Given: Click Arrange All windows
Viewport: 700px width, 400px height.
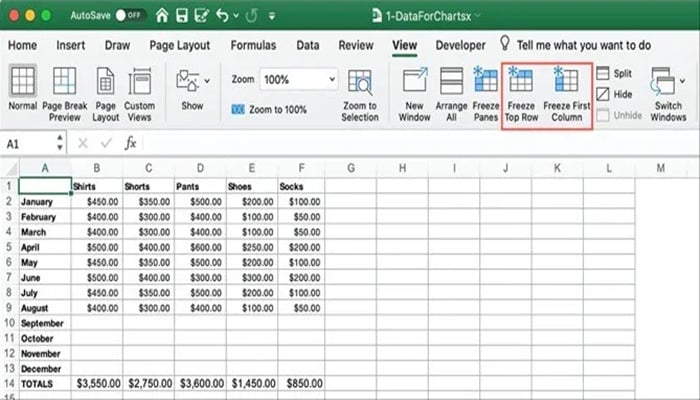Looking at the screenshot, I should point(451,94).
